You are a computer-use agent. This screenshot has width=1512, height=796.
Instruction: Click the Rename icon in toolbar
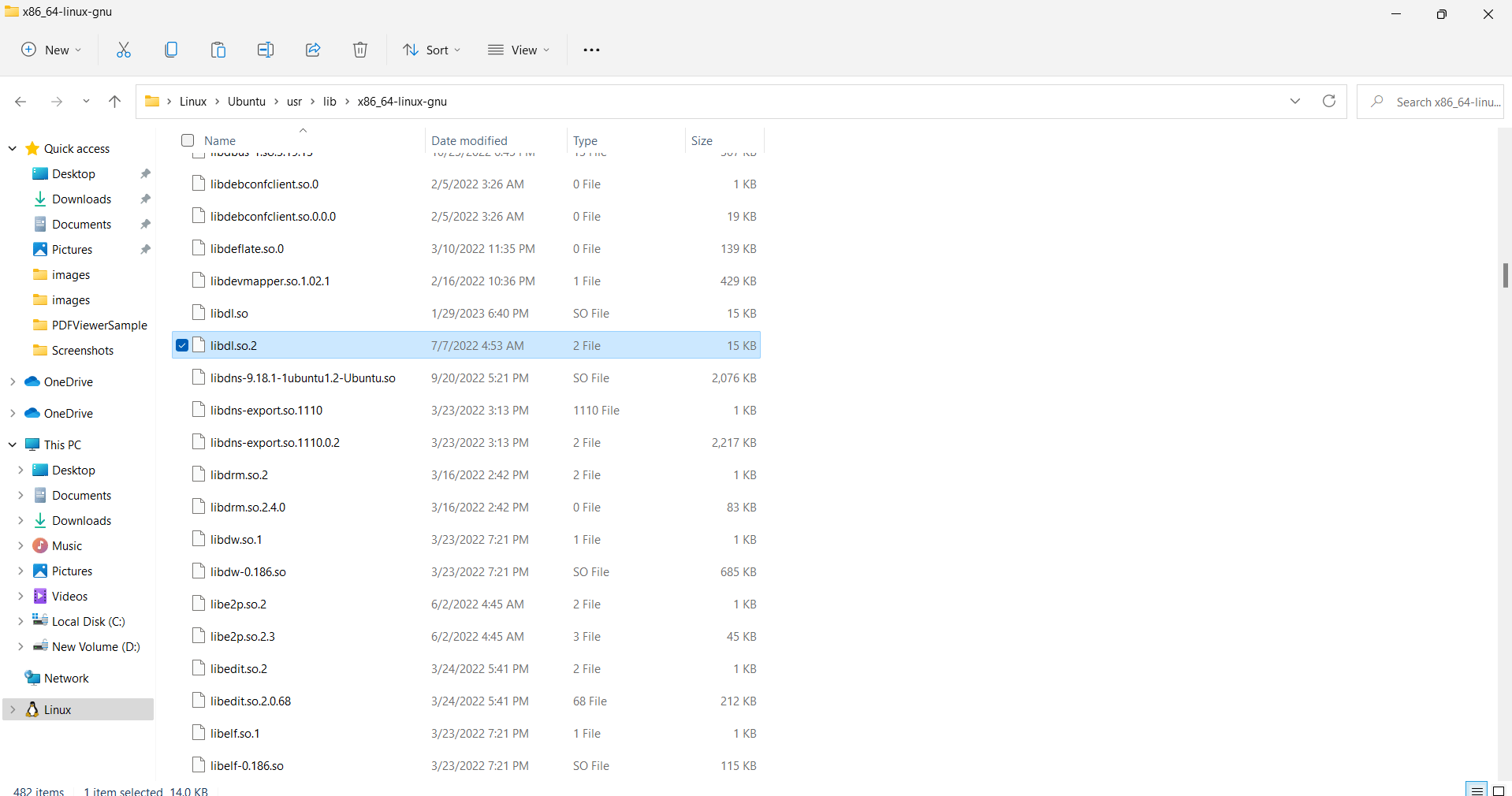(266, 50)
